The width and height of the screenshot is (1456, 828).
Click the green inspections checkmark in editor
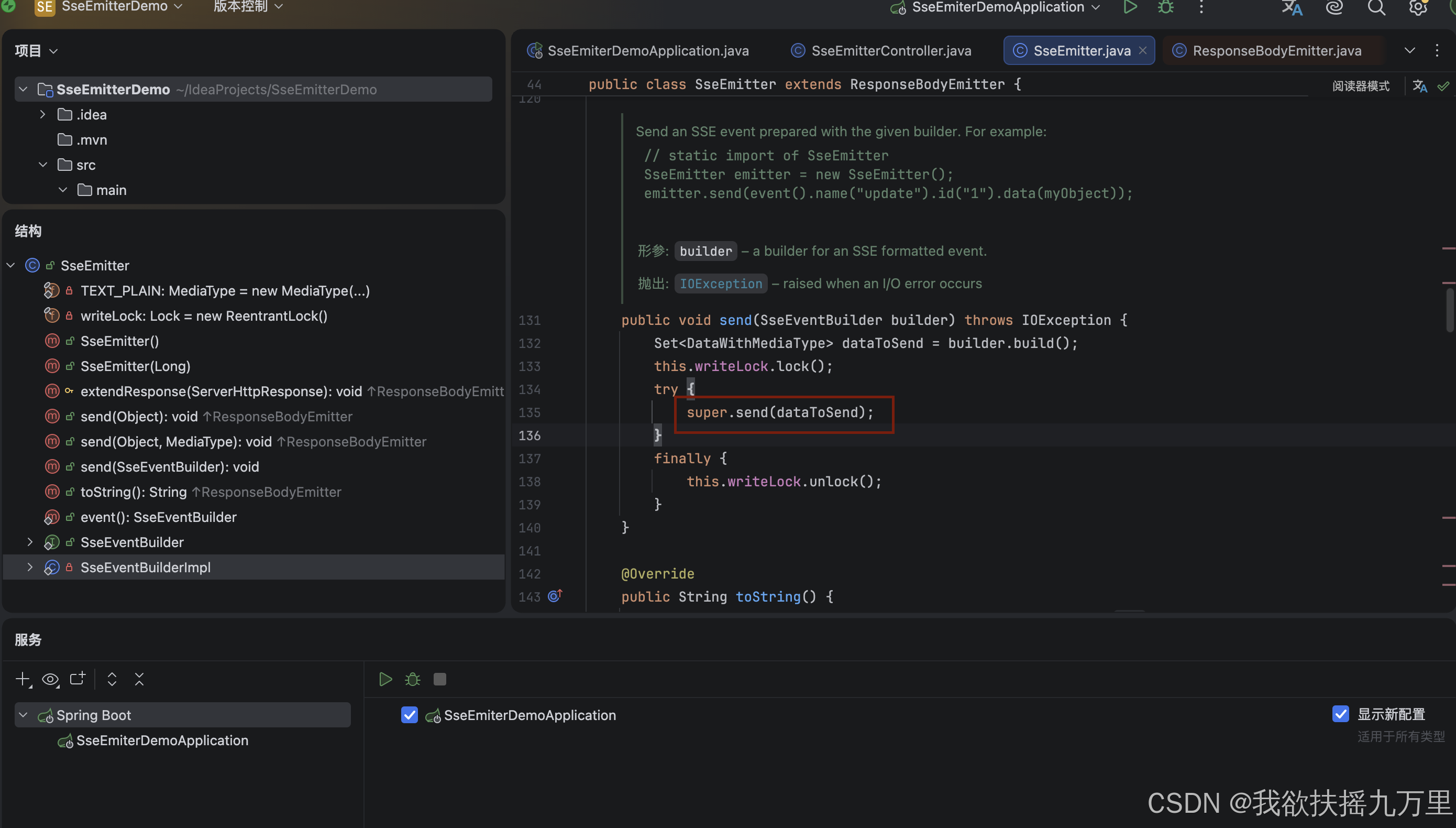click(x=1443, y=86)
